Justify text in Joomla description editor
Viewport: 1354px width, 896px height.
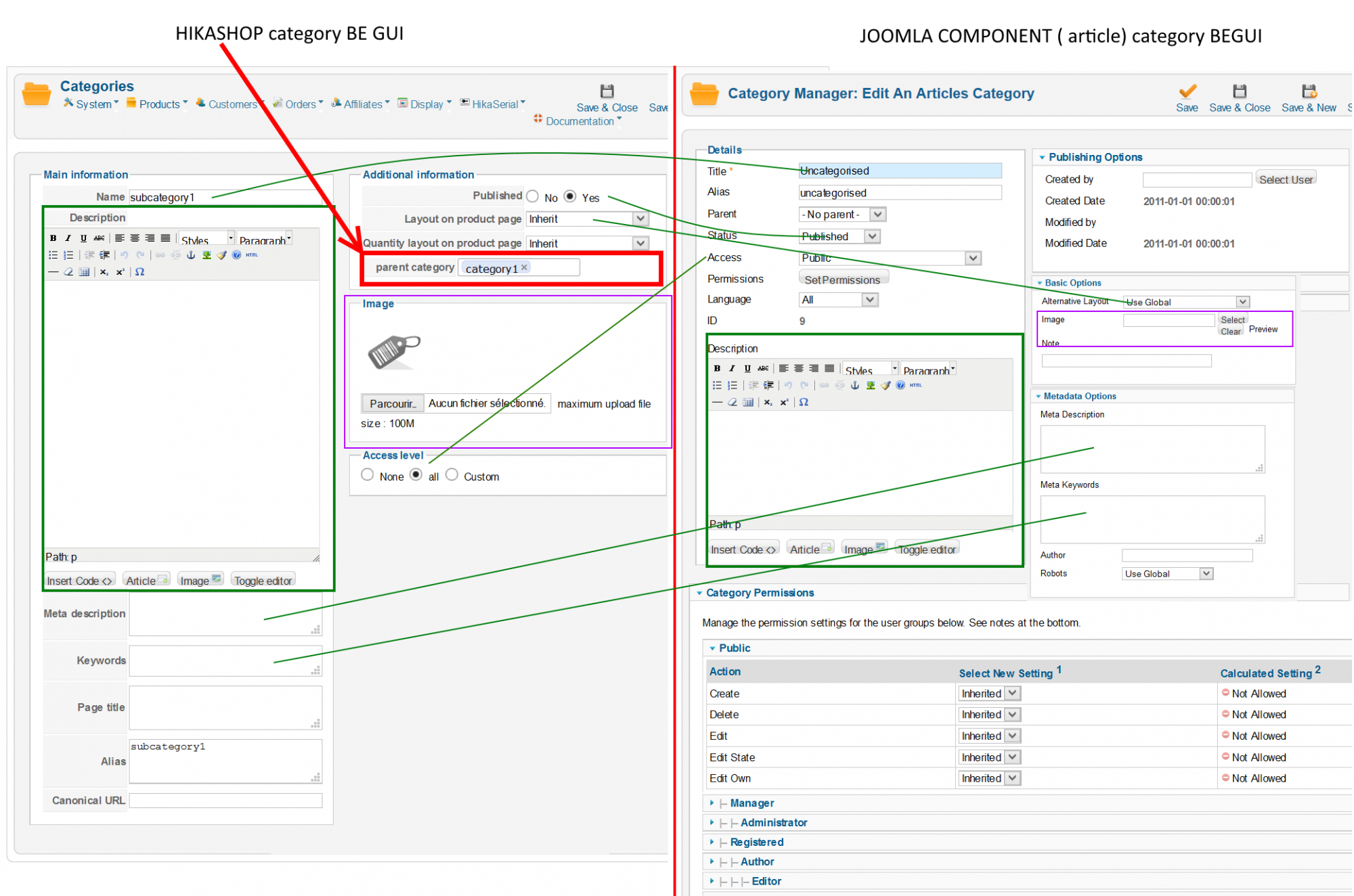tap(829, 369)
